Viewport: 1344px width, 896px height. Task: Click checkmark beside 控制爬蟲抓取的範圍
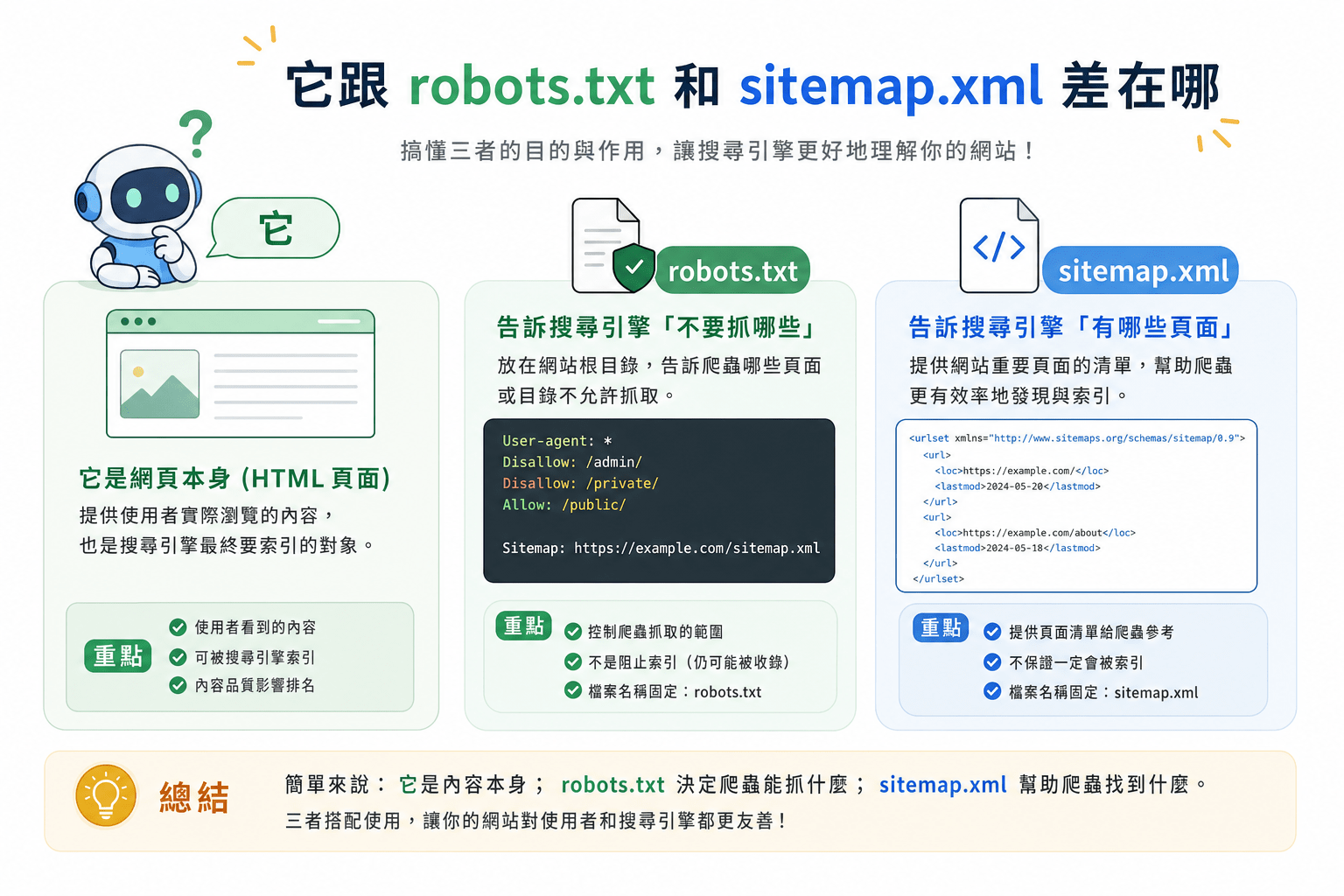point(573,632)
